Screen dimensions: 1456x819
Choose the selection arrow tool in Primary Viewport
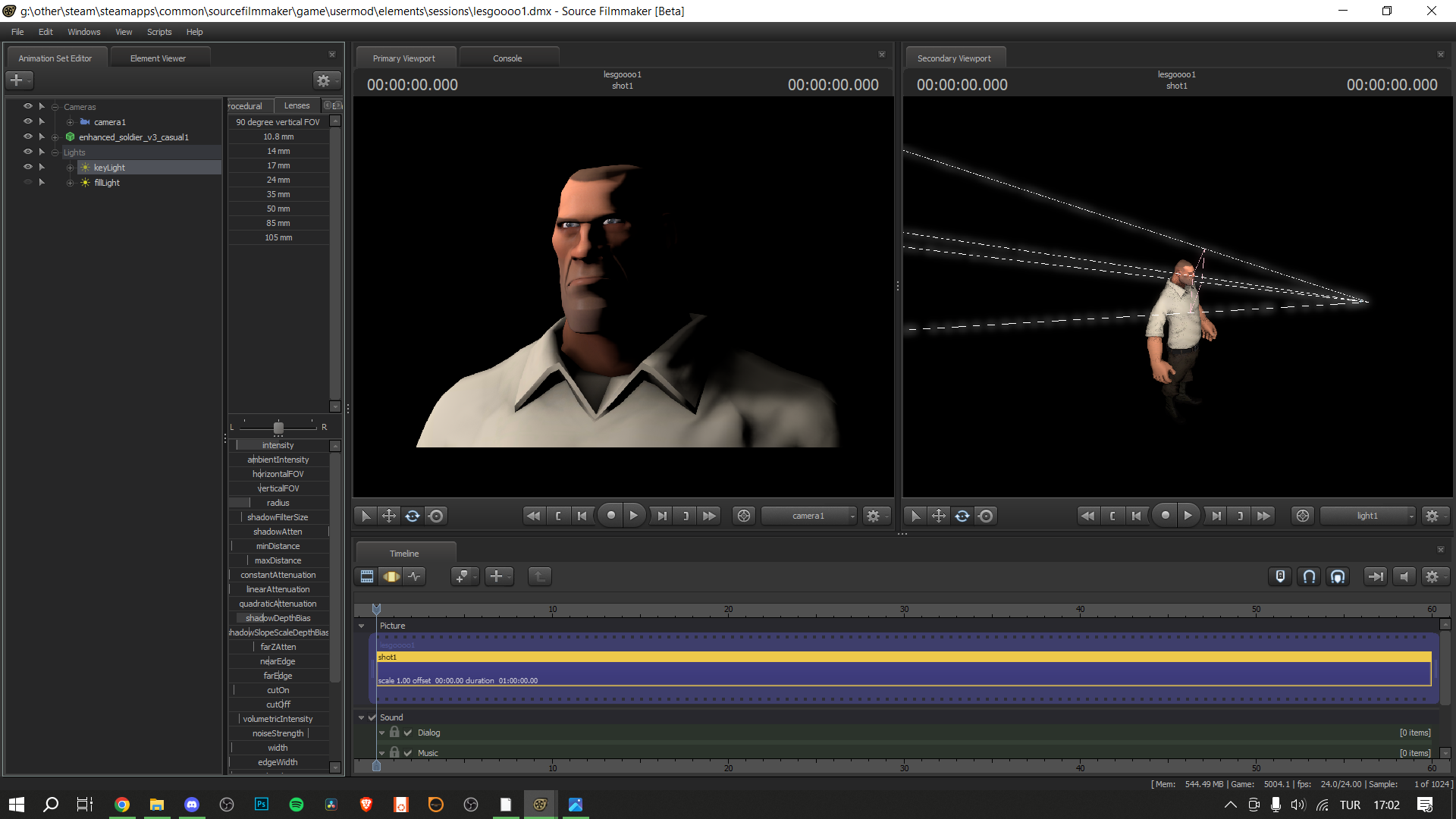[366, 516]
